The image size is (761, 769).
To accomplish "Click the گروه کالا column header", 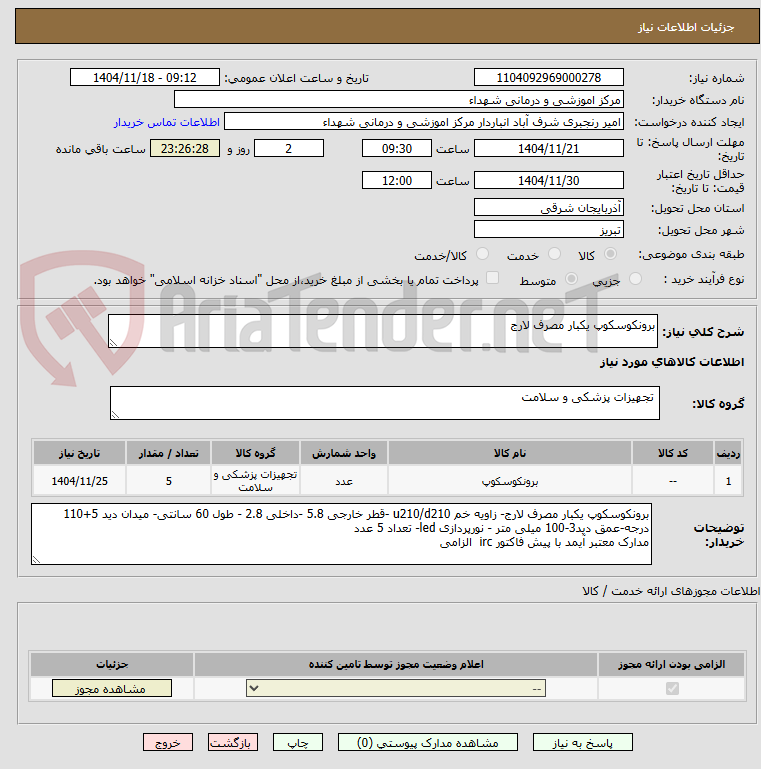I will [x=255, y=453].
